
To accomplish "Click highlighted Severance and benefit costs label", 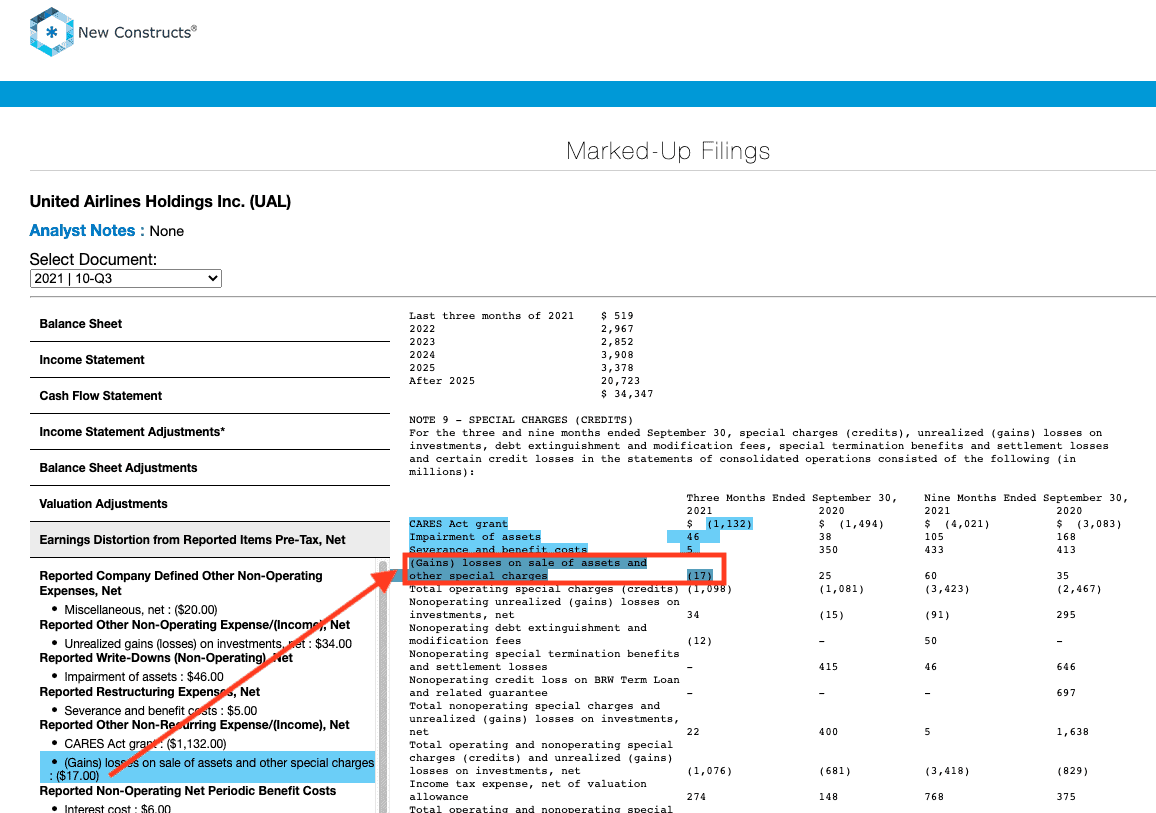I will (x=498, y=550).
